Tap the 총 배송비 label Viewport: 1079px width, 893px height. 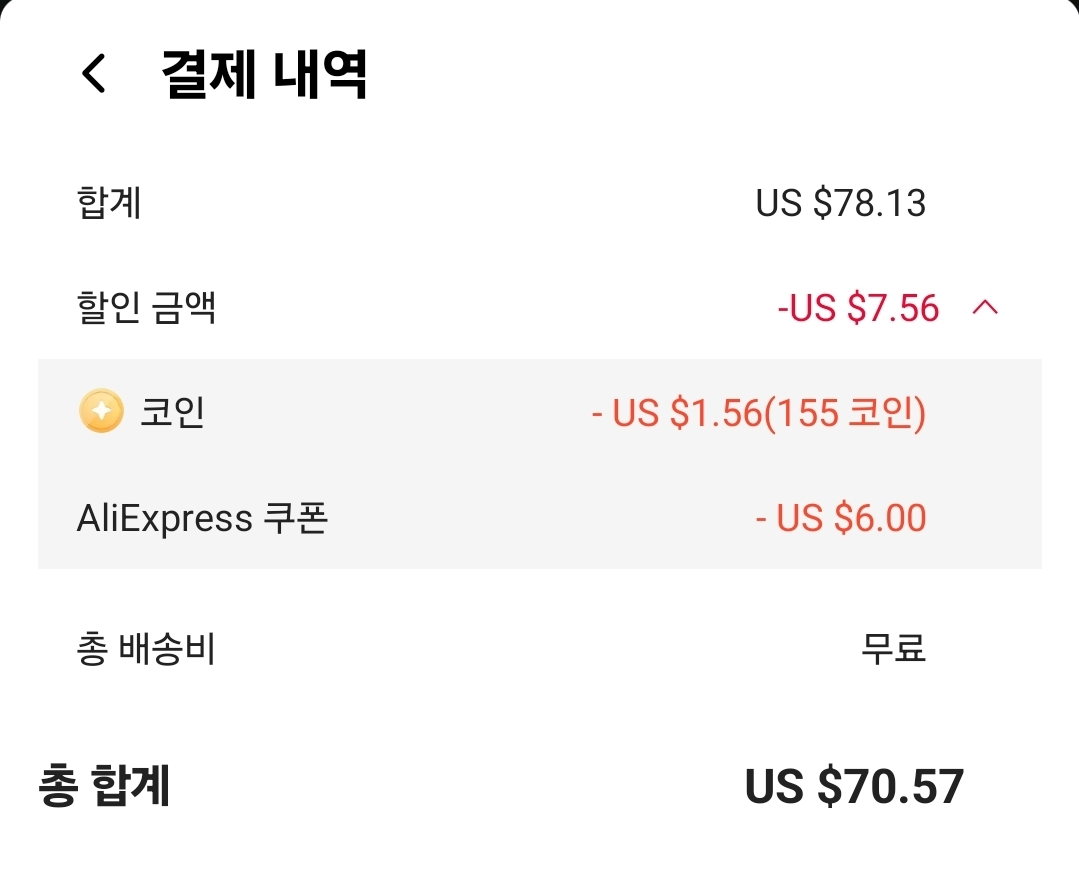146,650
